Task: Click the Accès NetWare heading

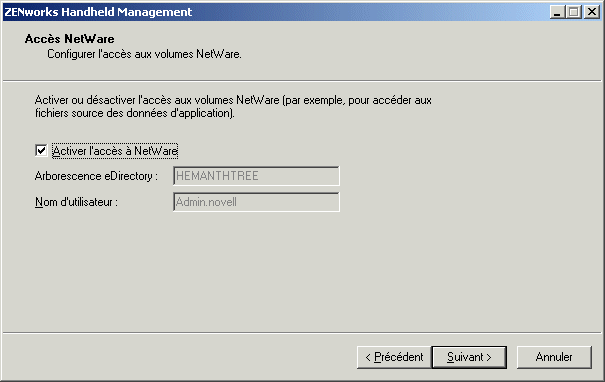Action: 69,39
